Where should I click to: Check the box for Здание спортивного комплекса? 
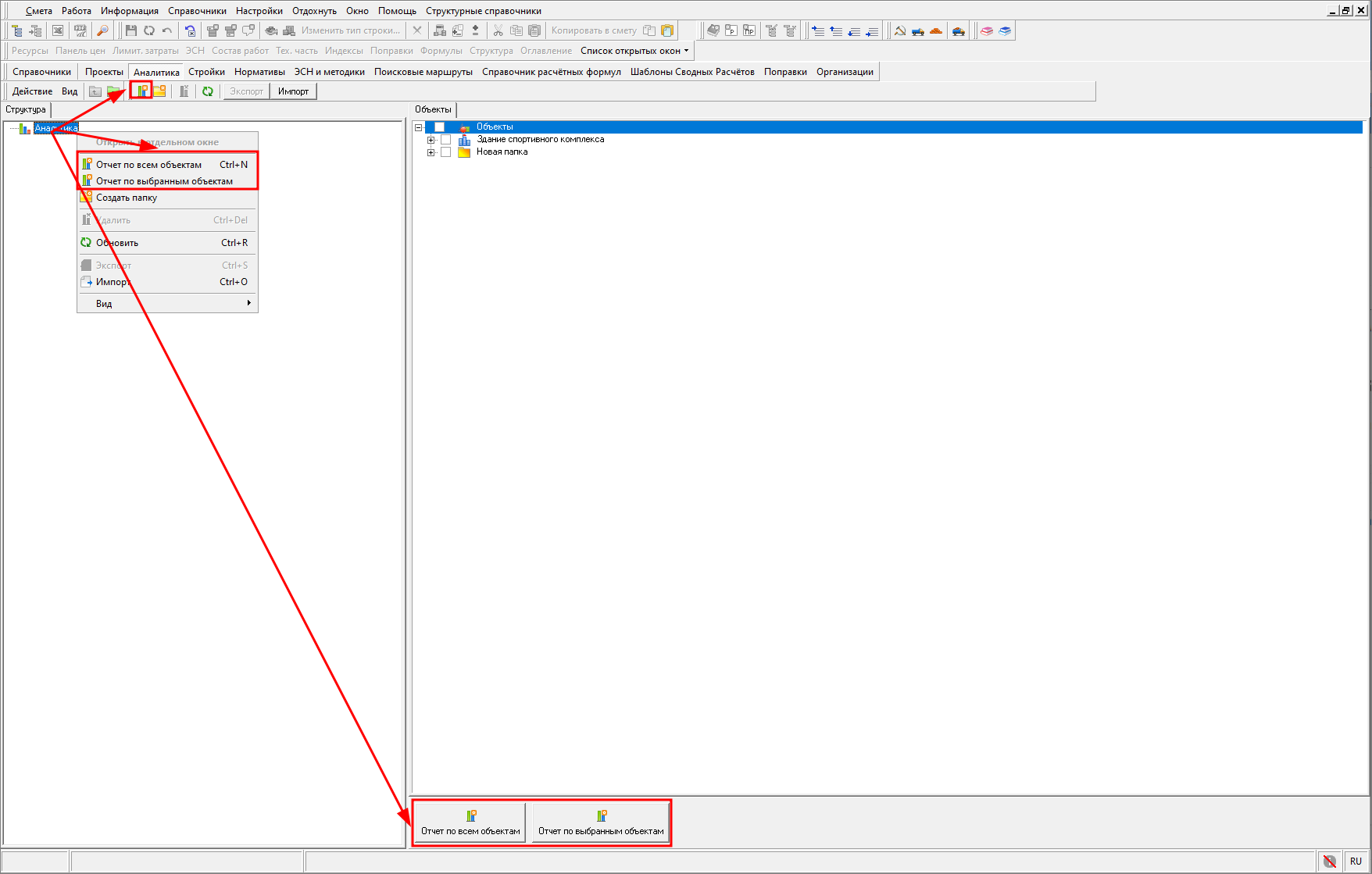[446, 140]
